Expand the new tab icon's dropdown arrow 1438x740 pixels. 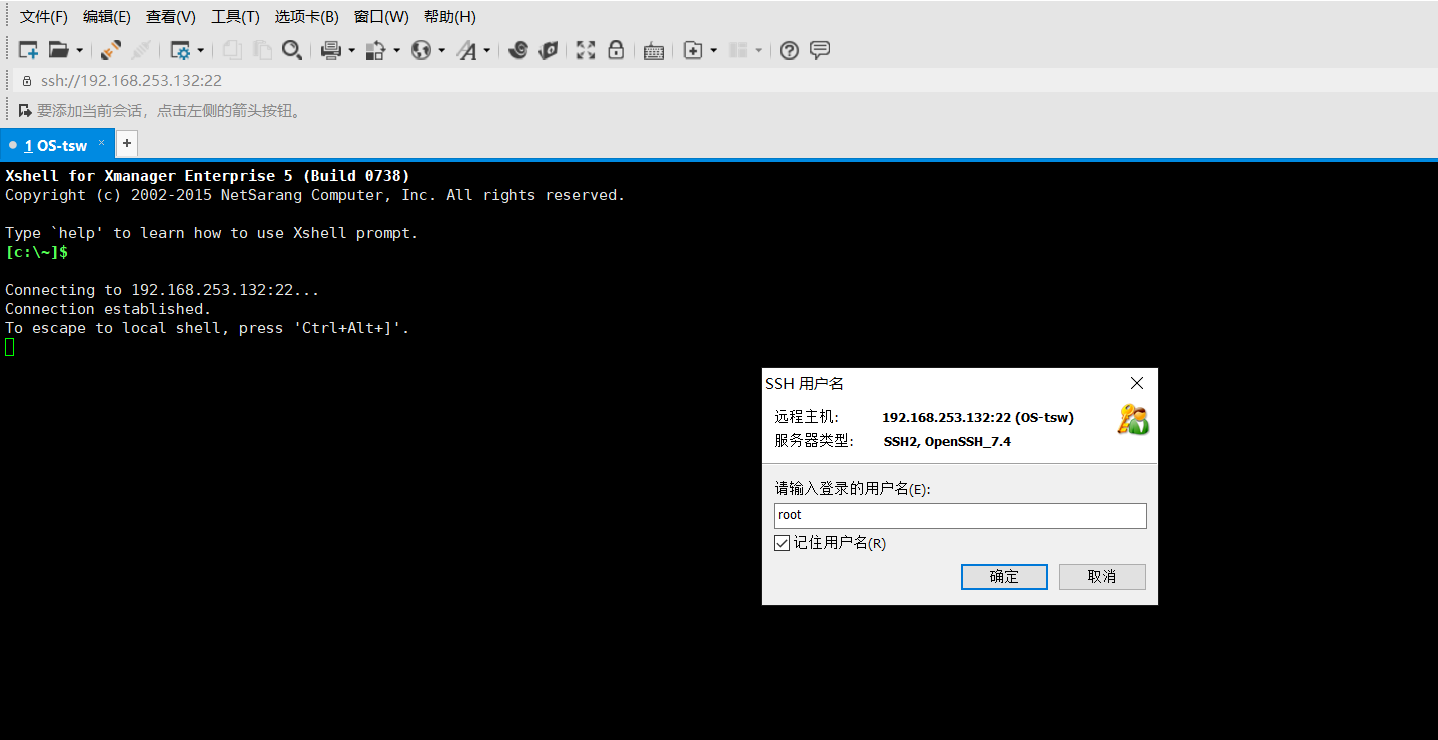coord(713,50)
